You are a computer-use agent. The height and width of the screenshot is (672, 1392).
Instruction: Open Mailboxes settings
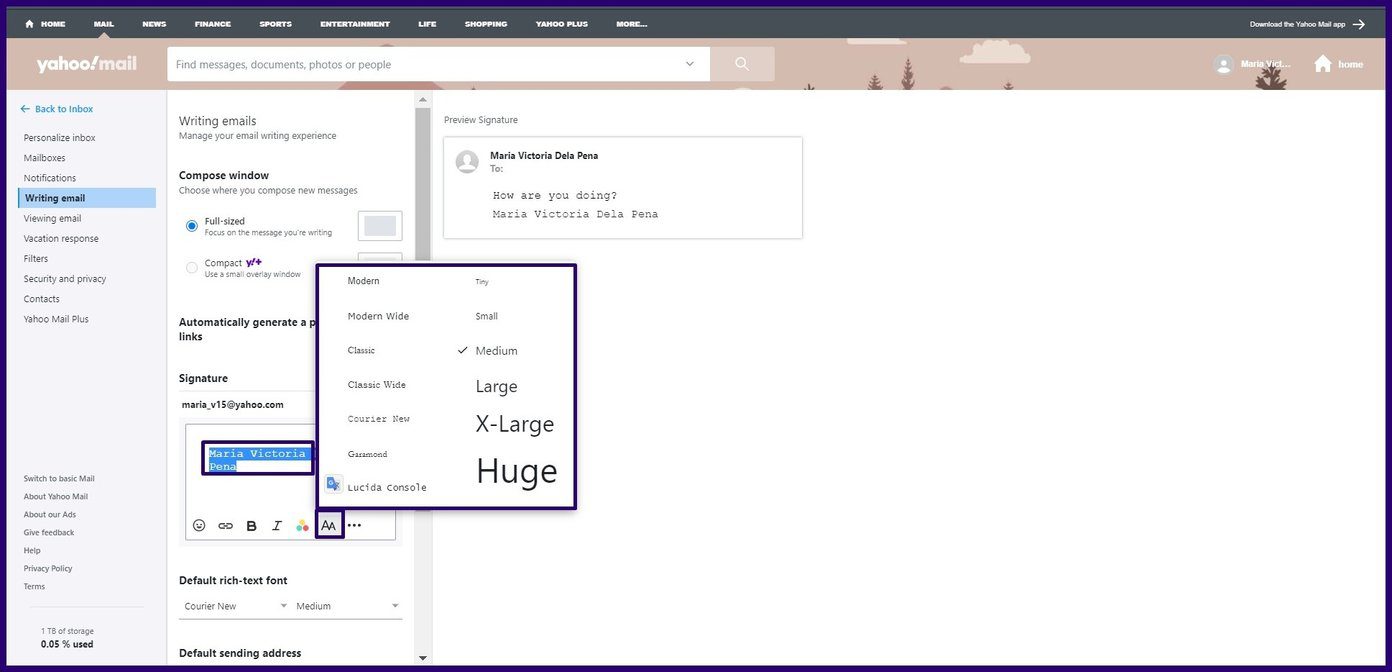[x=44, y=158]
